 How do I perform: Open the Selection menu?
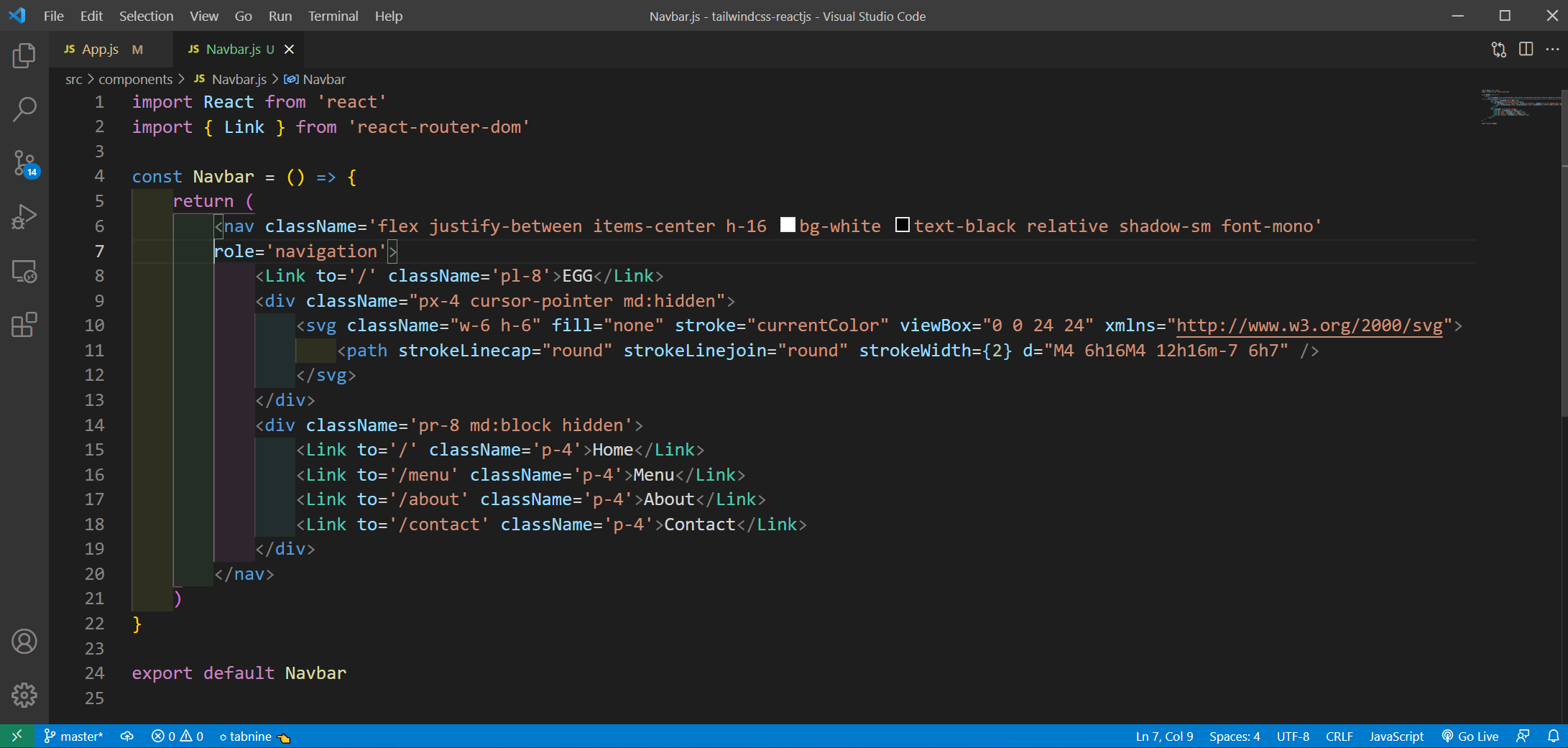point(146,16)
